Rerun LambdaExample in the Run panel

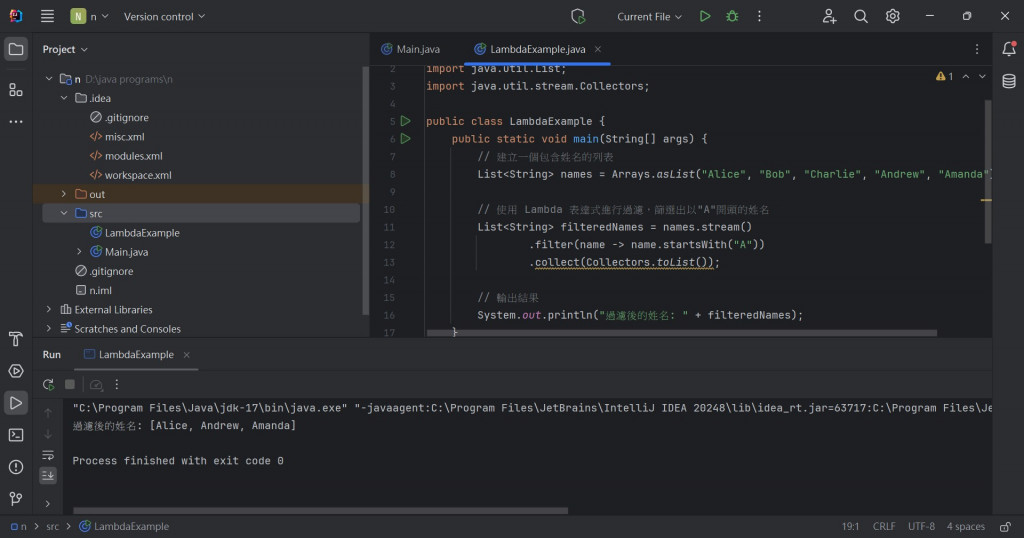click(x=48, y=385)
